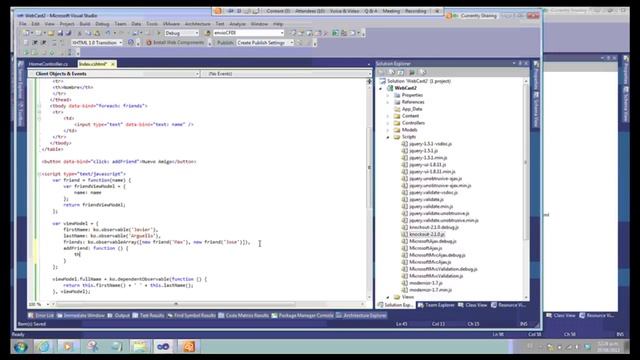Screen dimensions: 640x360
Task: Open the Debug menu
Action: click(102, 24)
